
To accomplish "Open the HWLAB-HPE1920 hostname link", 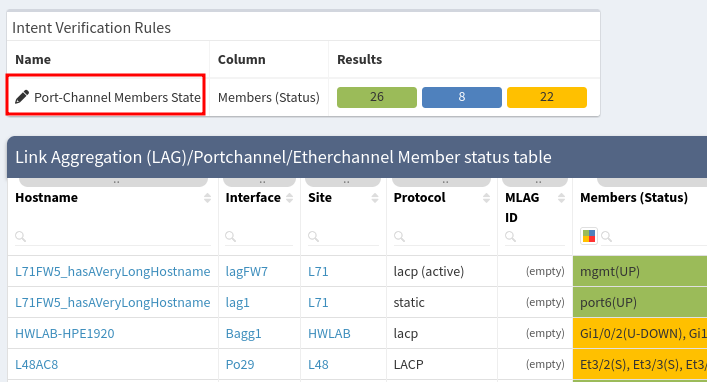I will click(65, 333).
